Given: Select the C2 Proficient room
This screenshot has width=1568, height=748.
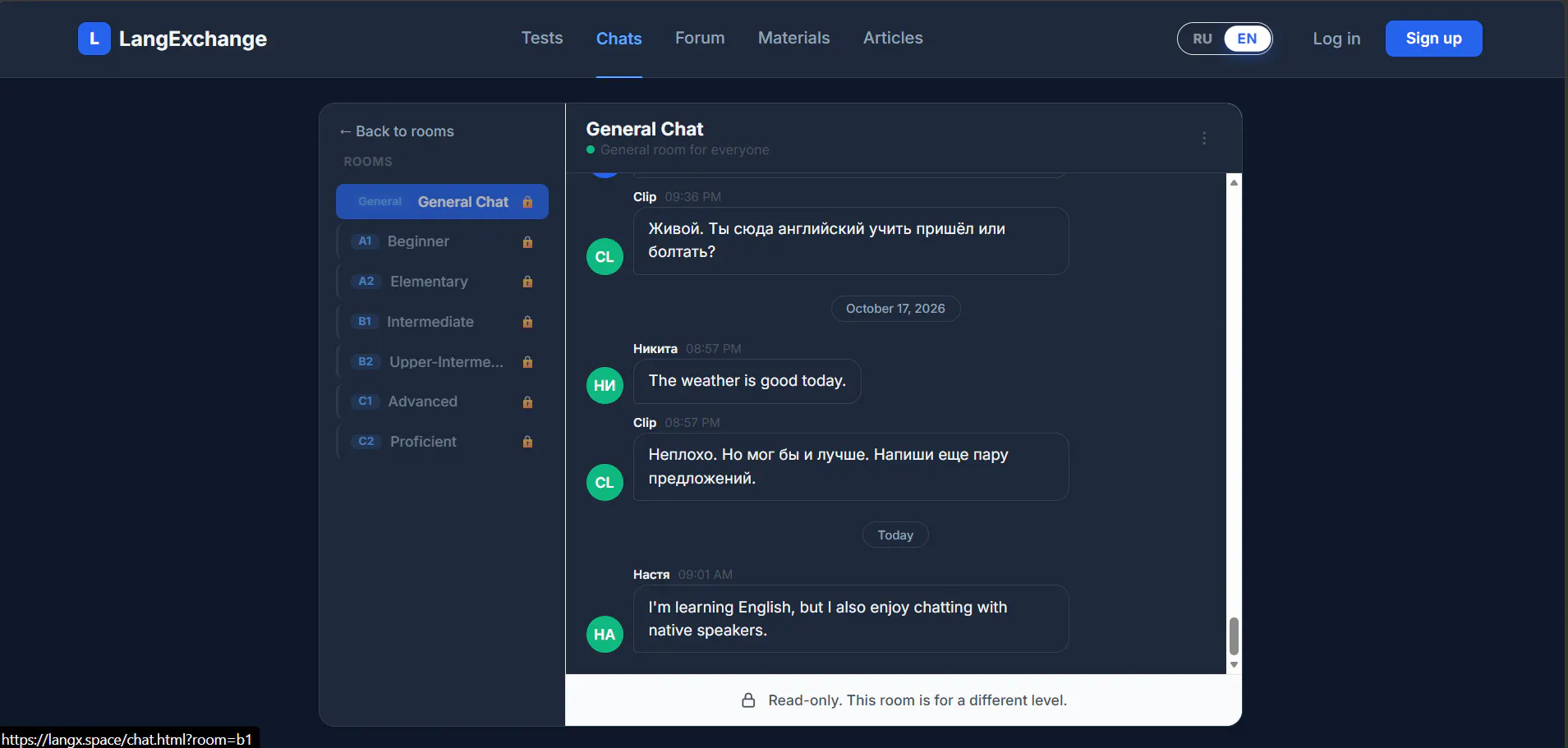Looking at the screenshot, I should pos(442,442).
